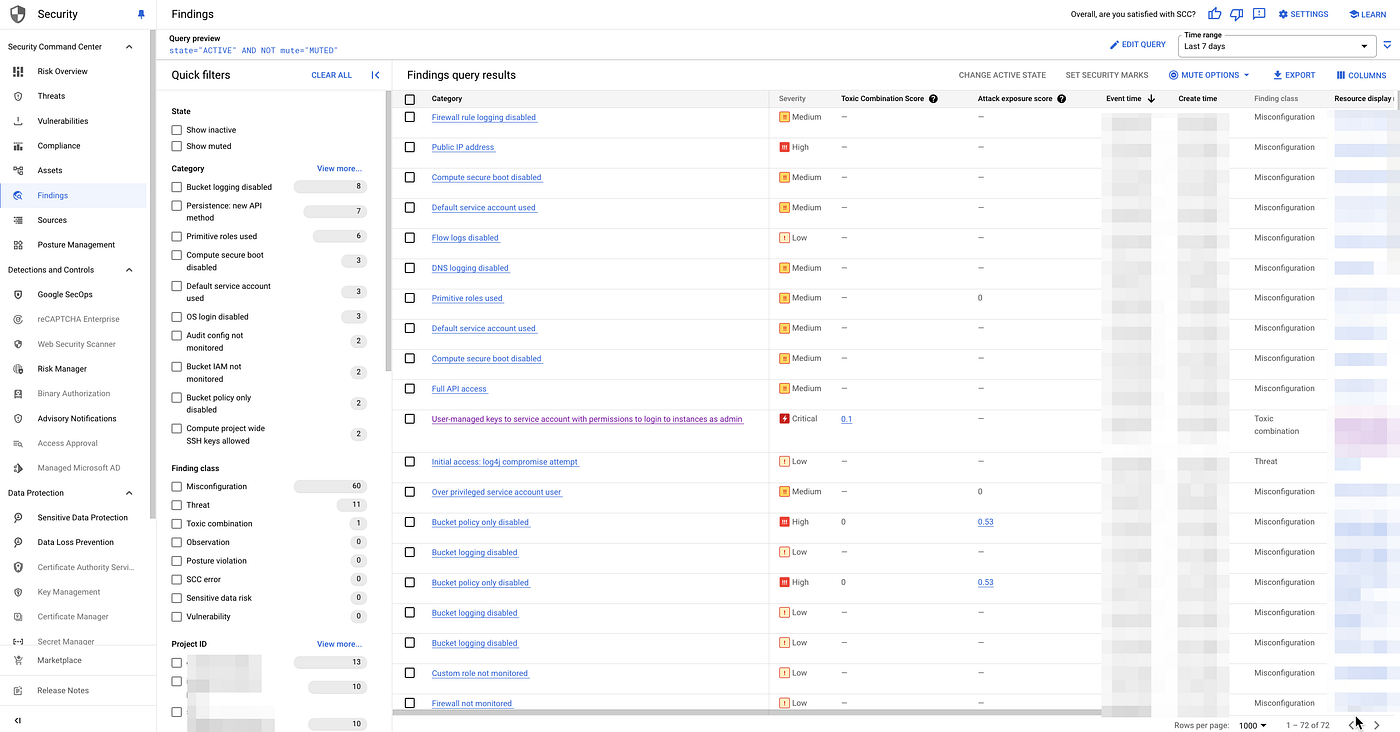Open the log4j compromise attempt finding
Viewport: 1400px width, 732px height.
click(505, 462)
